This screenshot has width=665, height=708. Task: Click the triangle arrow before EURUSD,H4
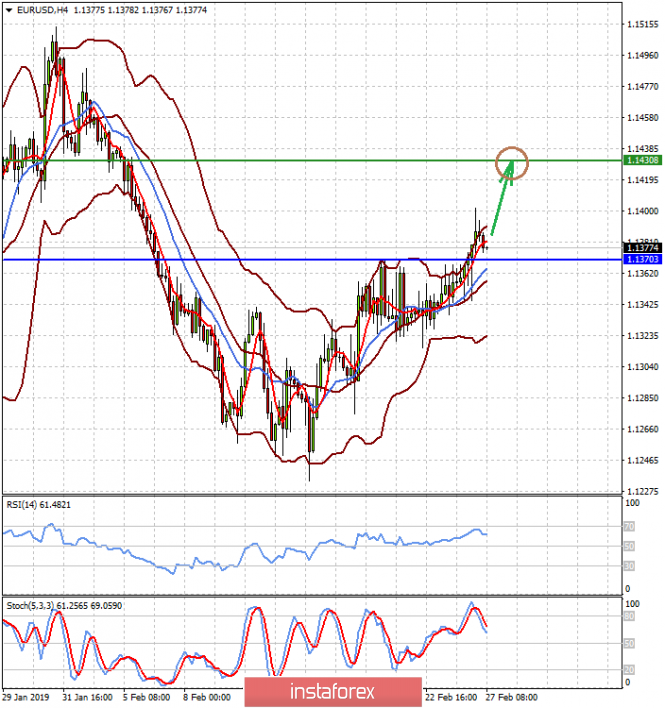[x=8, y=8]
